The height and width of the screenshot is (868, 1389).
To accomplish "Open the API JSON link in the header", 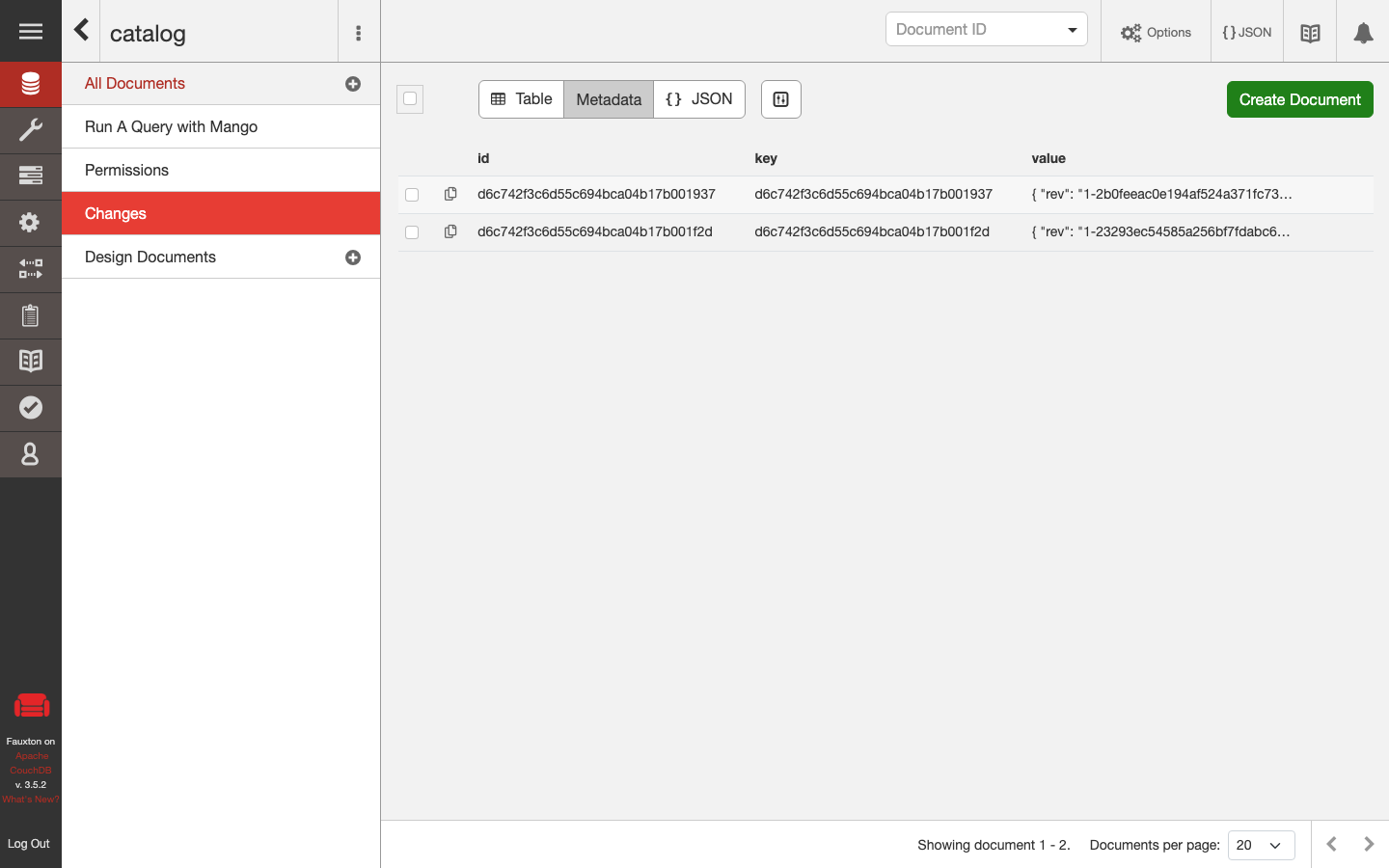I will pyautogui.click(x=1247, y=32).
